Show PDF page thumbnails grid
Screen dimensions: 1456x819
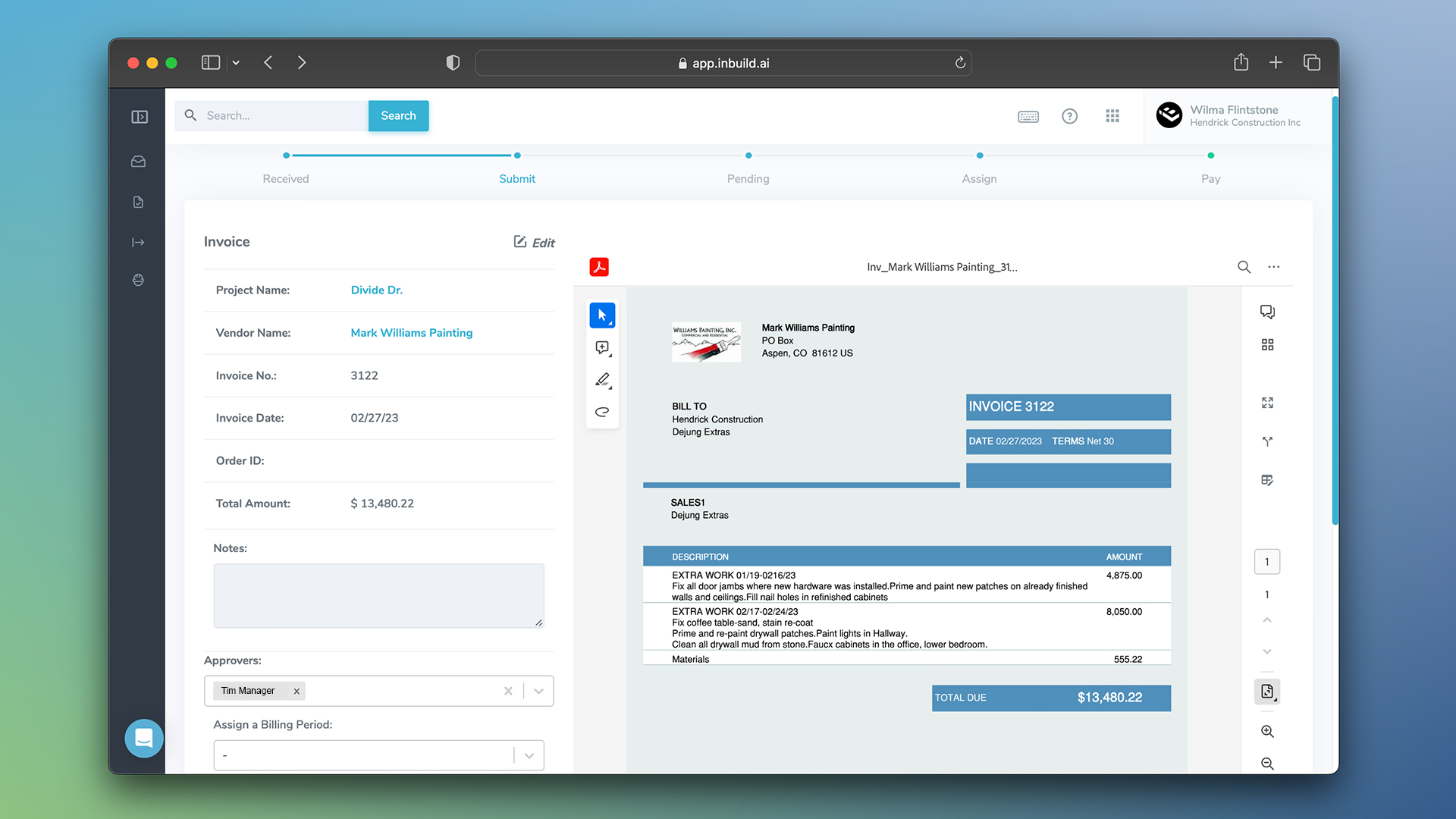[x=1267, y=344]
